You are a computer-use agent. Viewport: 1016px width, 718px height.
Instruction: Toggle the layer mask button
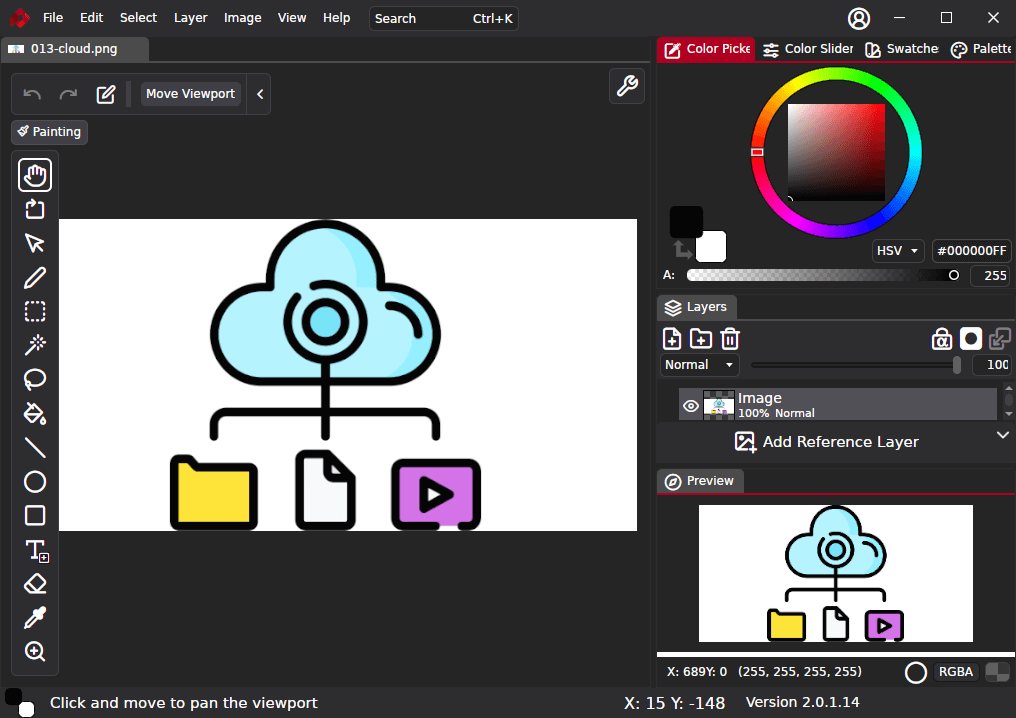pyautogui.click(x=970, y=339)
